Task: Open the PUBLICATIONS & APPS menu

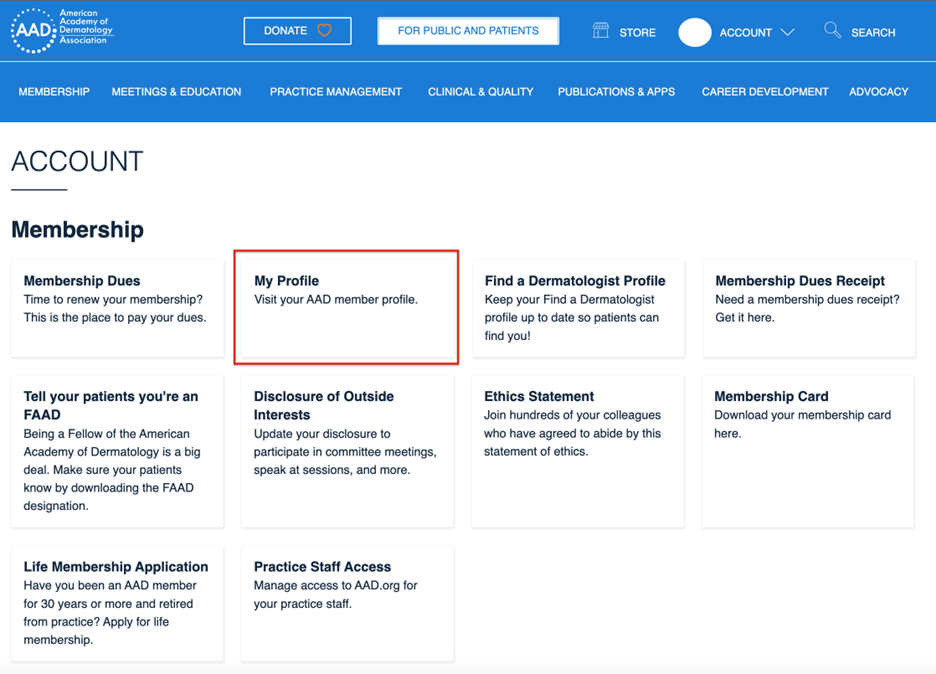Action: pos(616,91)
